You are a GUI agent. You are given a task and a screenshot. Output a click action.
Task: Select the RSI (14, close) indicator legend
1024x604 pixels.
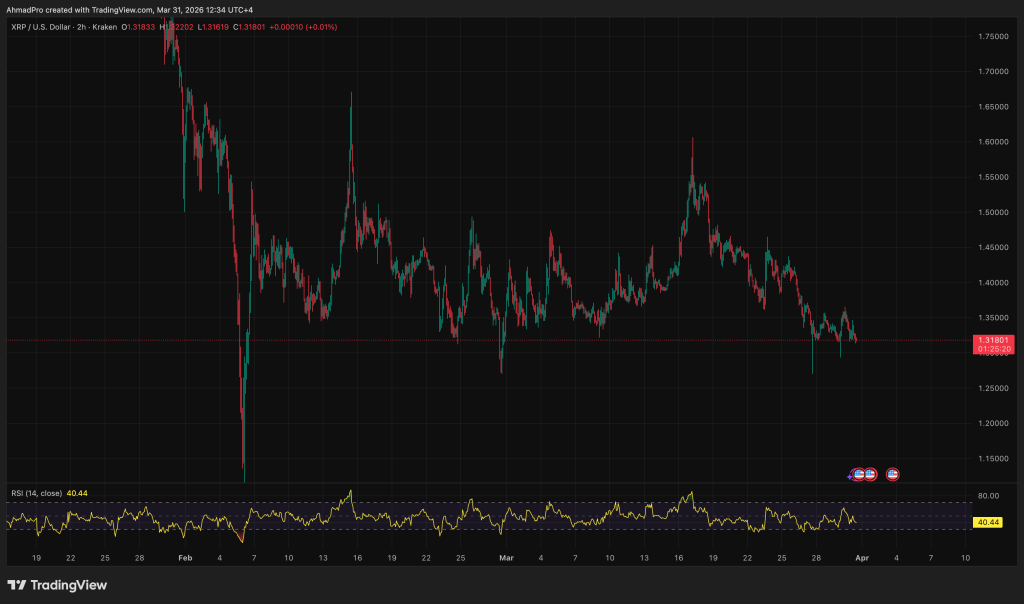(37, 493)
